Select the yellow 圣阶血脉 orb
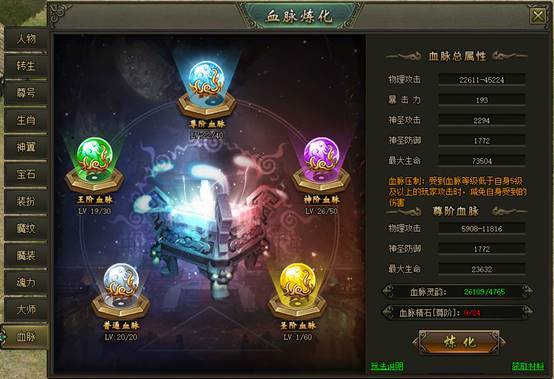Viewport: 554px width, 379px height. (297, 281)
